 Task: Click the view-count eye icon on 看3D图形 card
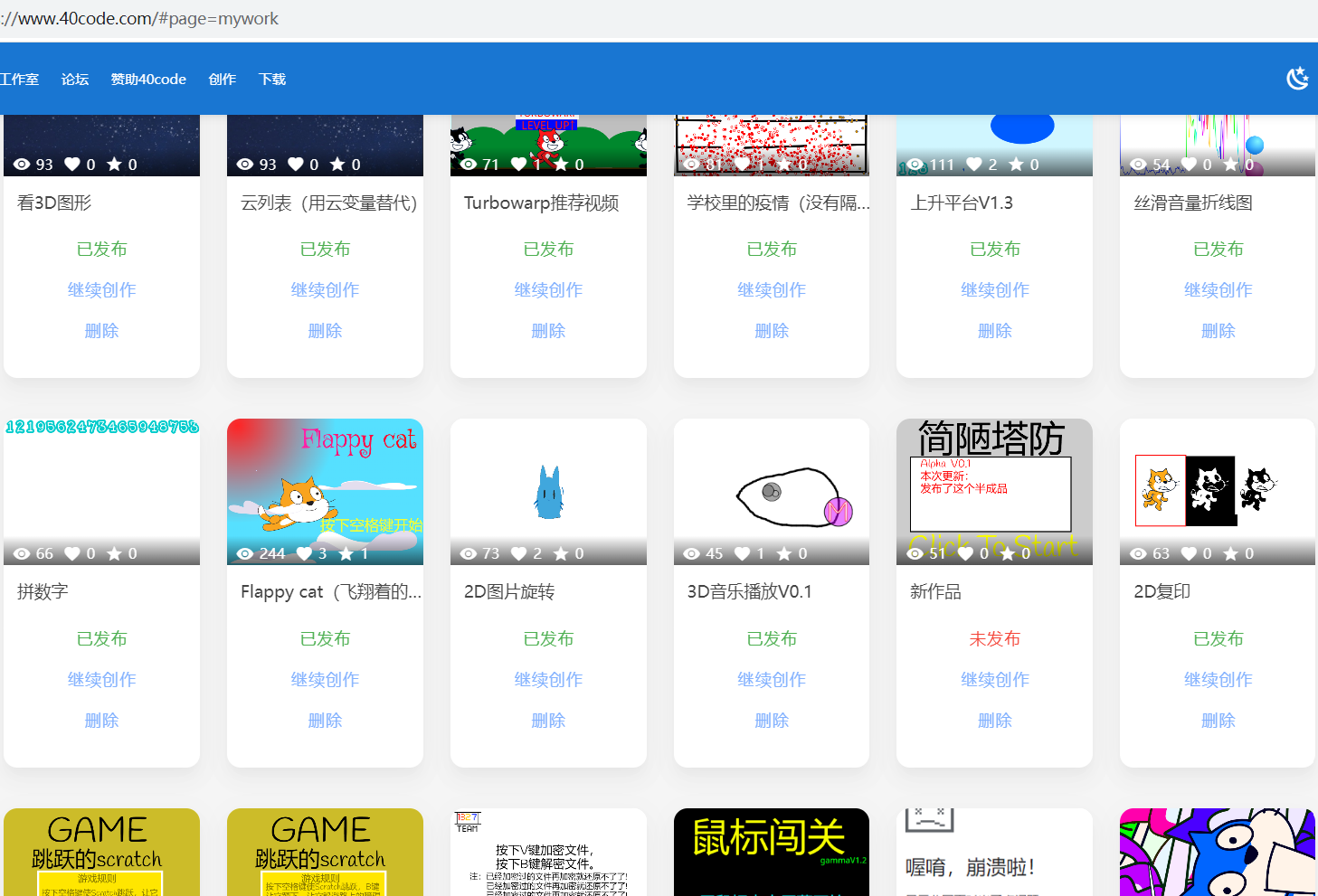(23, 164)
